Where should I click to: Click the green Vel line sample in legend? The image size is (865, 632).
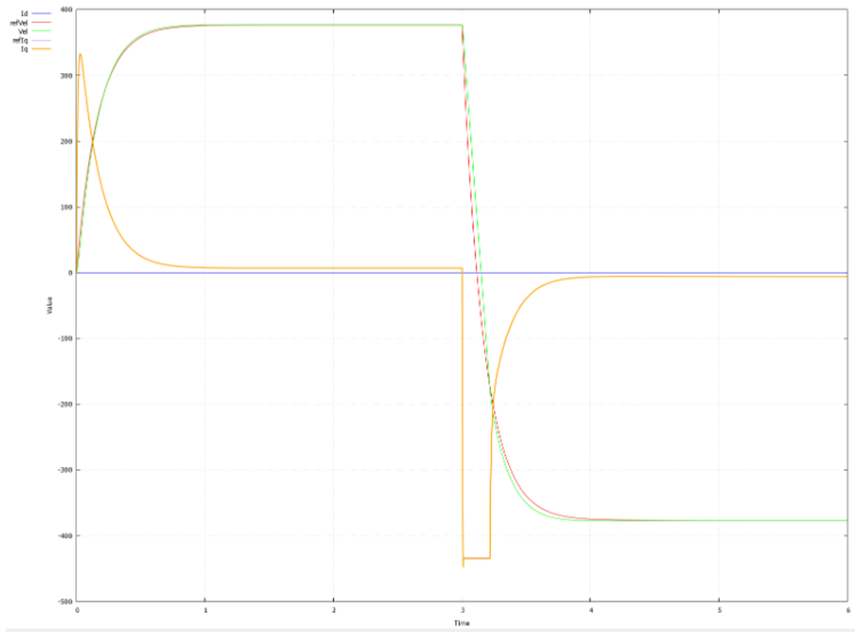[41, 30]
